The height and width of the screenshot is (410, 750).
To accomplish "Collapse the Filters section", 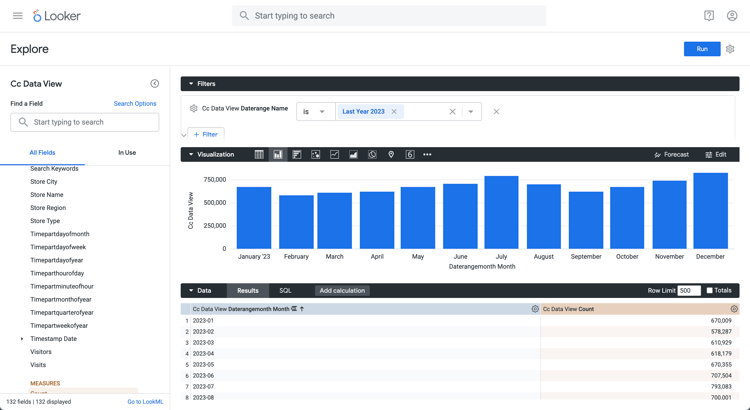I will coord(191,84).
